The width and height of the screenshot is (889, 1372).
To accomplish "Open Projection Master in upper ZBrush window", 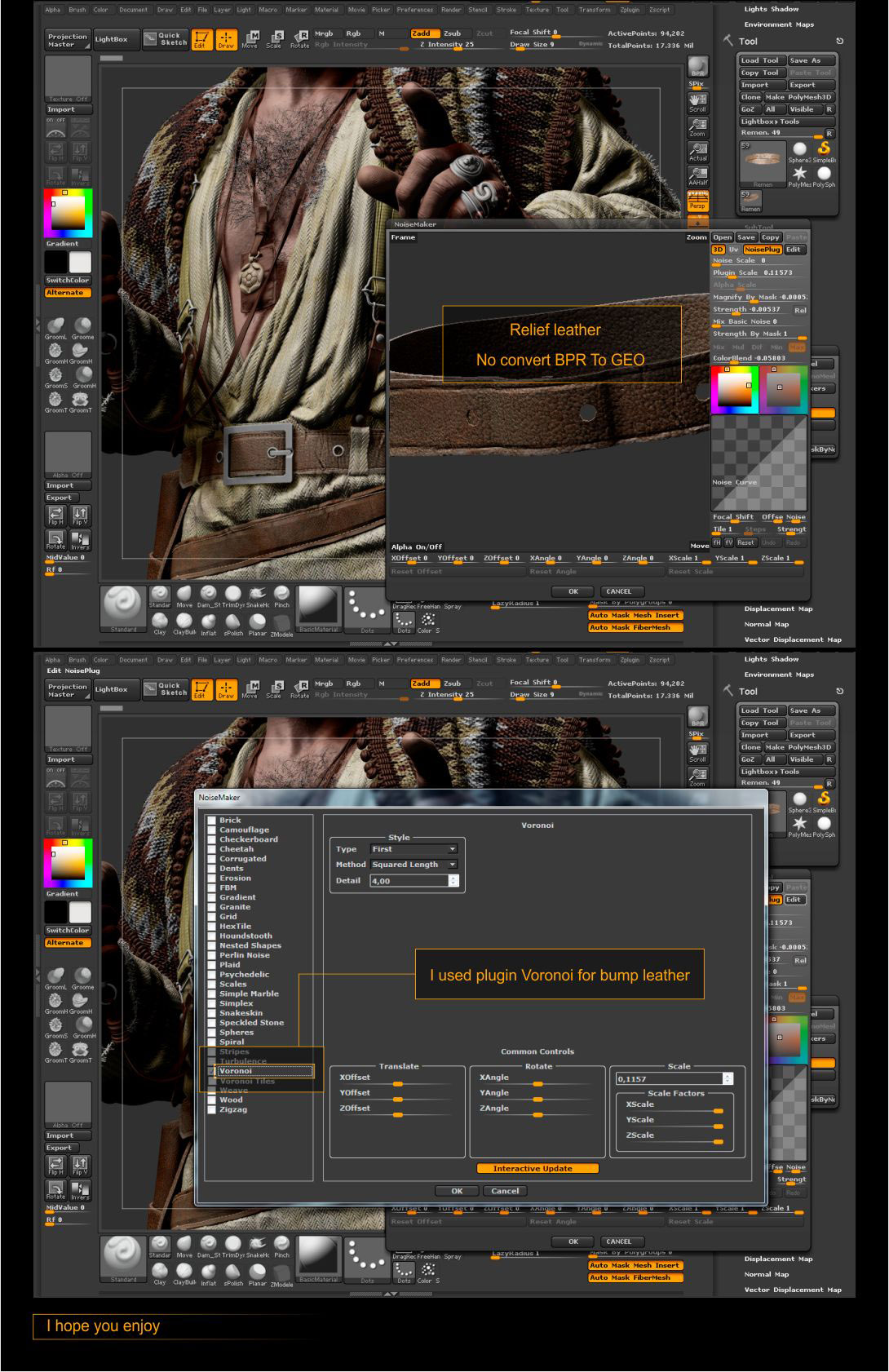I will click(67, 40).
